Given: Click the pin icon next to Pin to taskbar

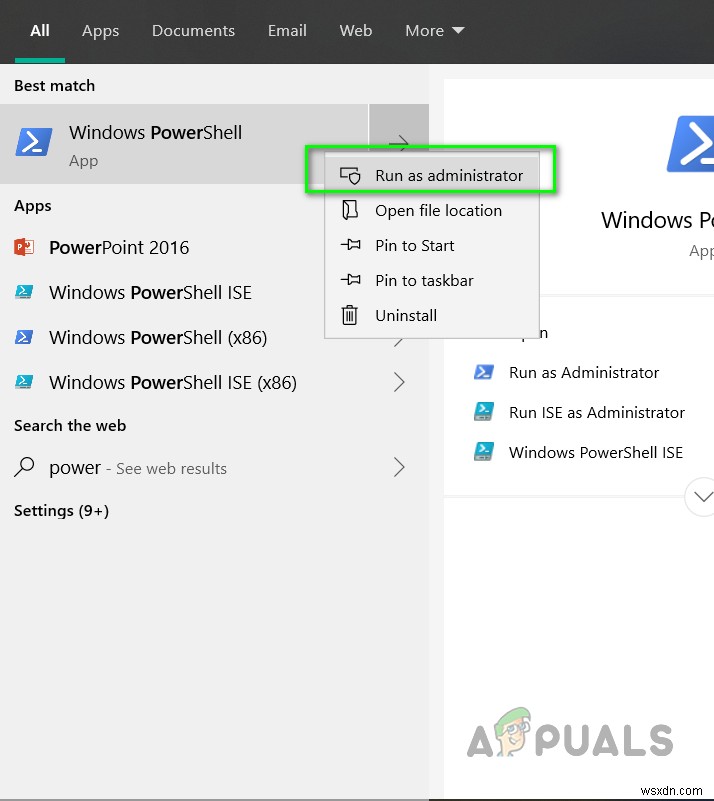Looking at the screenshot, I should pyautogui.click(x=350, y=279).
